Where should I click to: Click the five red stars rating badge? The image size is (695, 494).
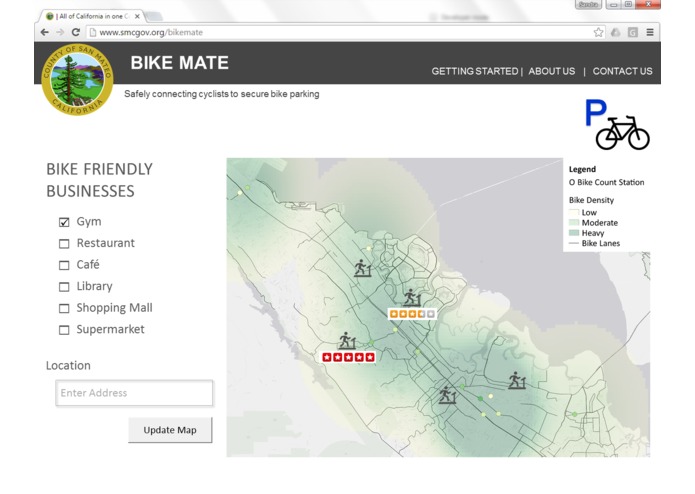tap(348, 357)
